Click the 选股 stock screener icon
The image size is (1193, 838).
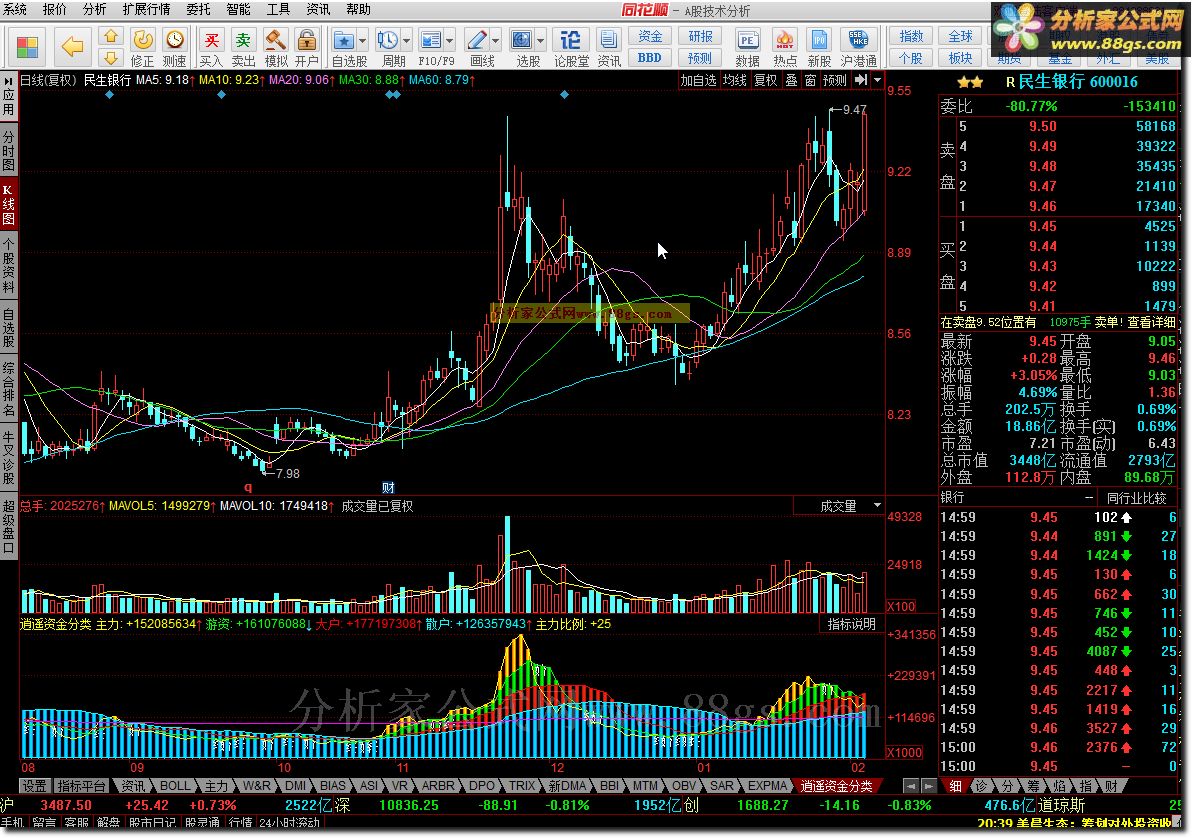tap(522, 40)
